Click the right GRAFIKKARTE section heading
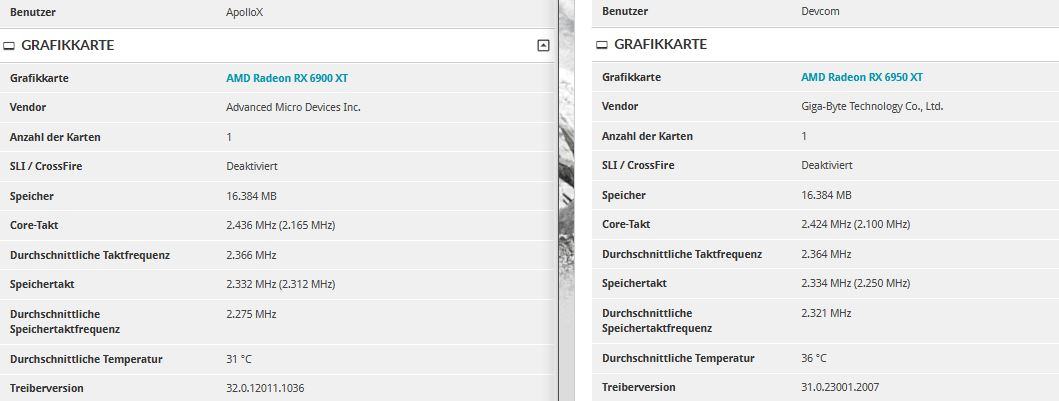Screen dimensions: 1059x401 (x=660, y=44)
